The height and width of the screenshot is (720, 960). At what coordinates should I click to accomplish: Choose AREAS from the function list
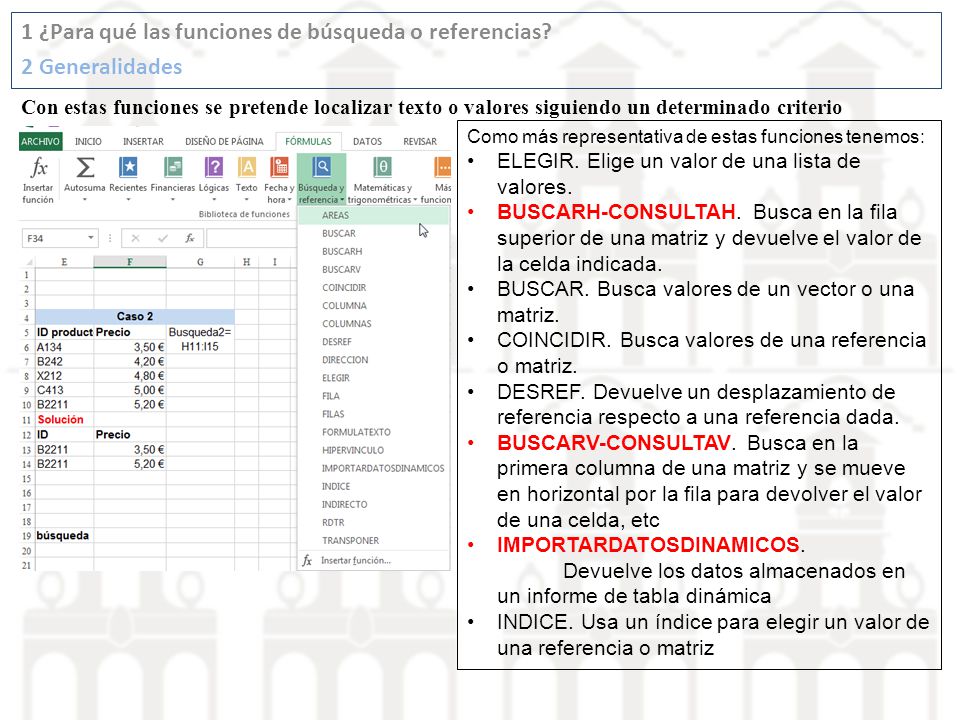pos(373,216)
